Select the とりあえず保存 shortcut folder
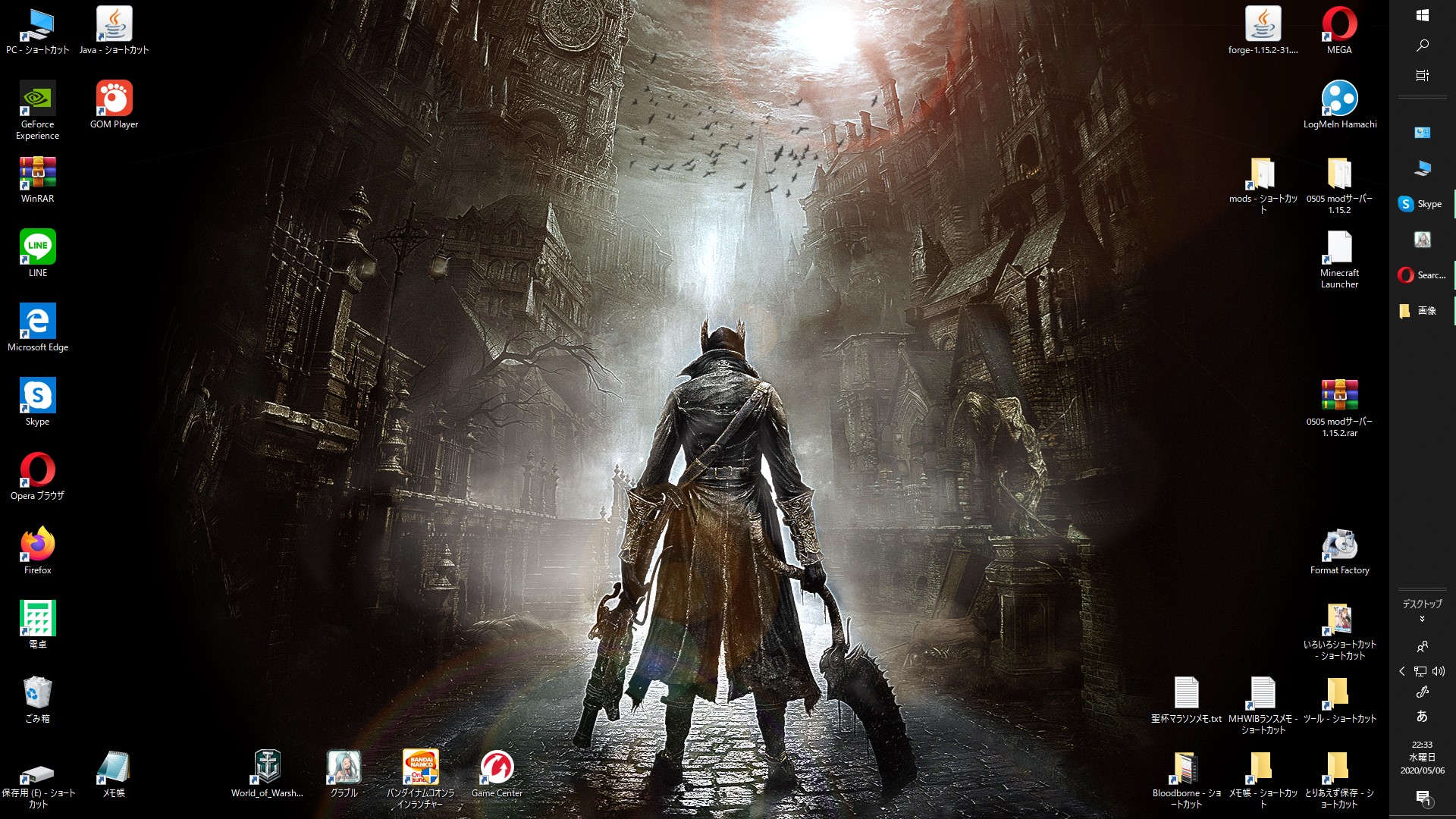Viewport: 1456px width, 819px height. point(1339,780)
